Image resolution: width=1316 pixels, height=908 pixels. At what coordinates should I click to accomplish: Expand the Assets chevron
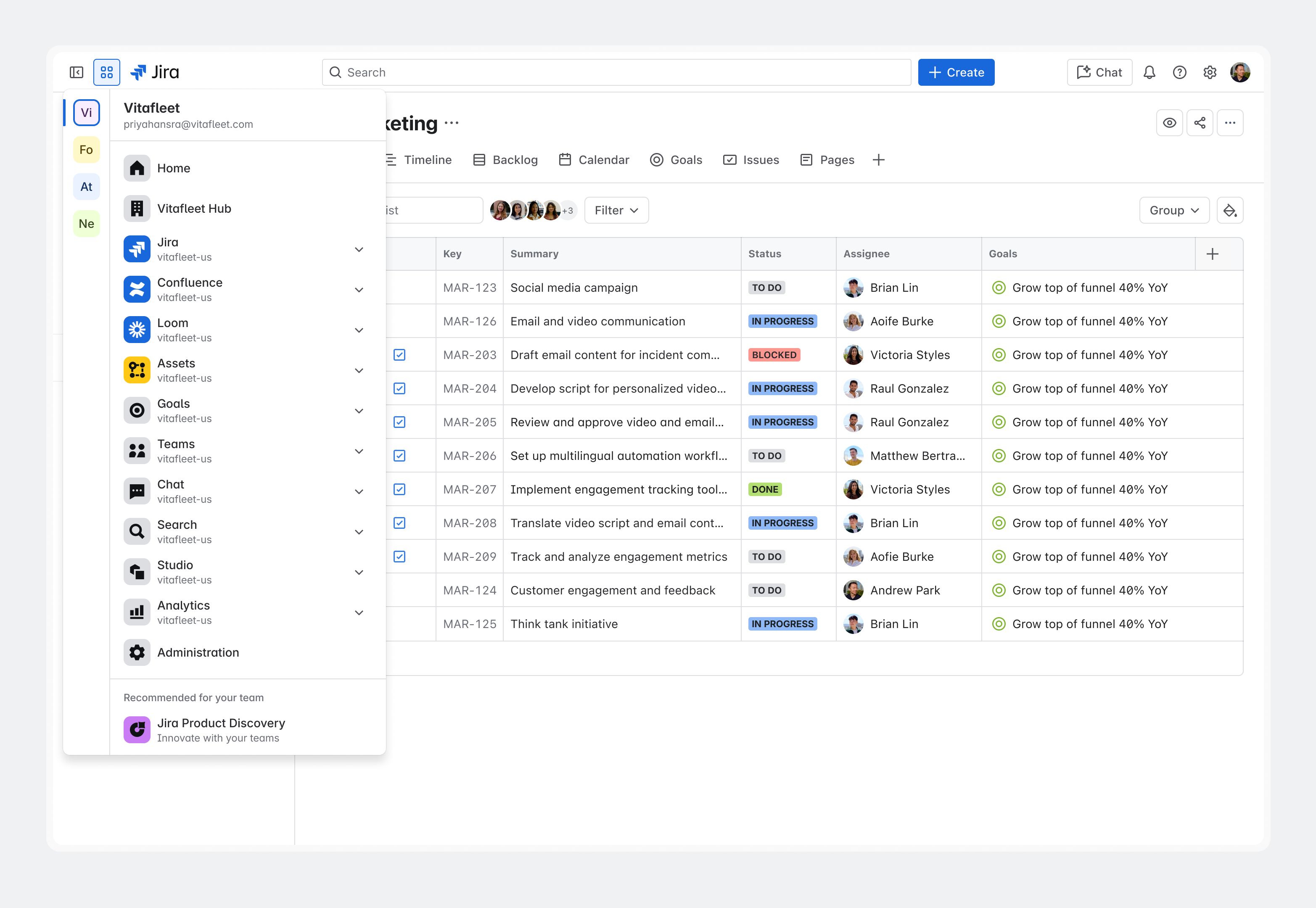coord(359,371)
